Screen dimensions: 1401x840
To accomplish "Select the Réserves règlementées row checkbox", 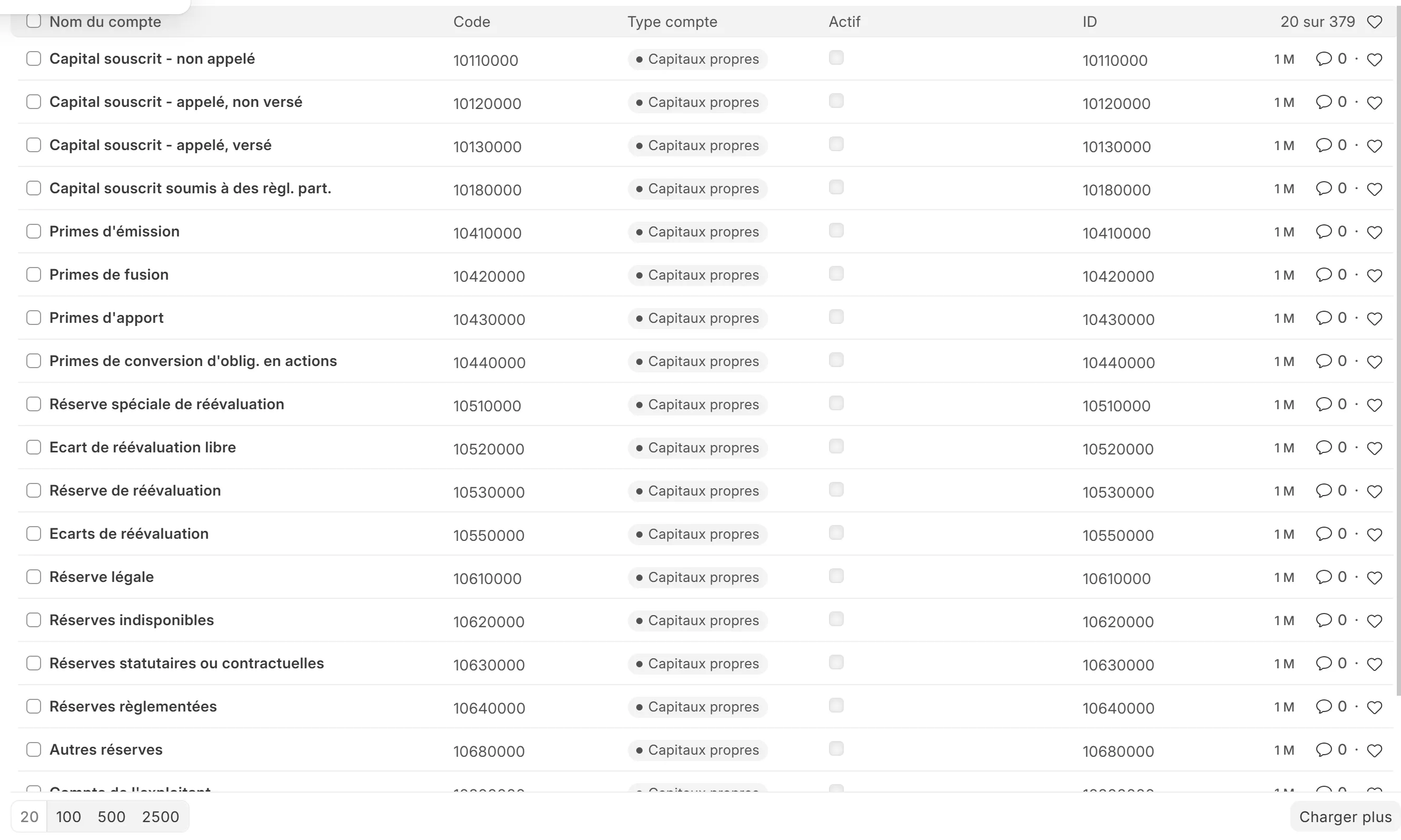I will (x=33, y=706).
